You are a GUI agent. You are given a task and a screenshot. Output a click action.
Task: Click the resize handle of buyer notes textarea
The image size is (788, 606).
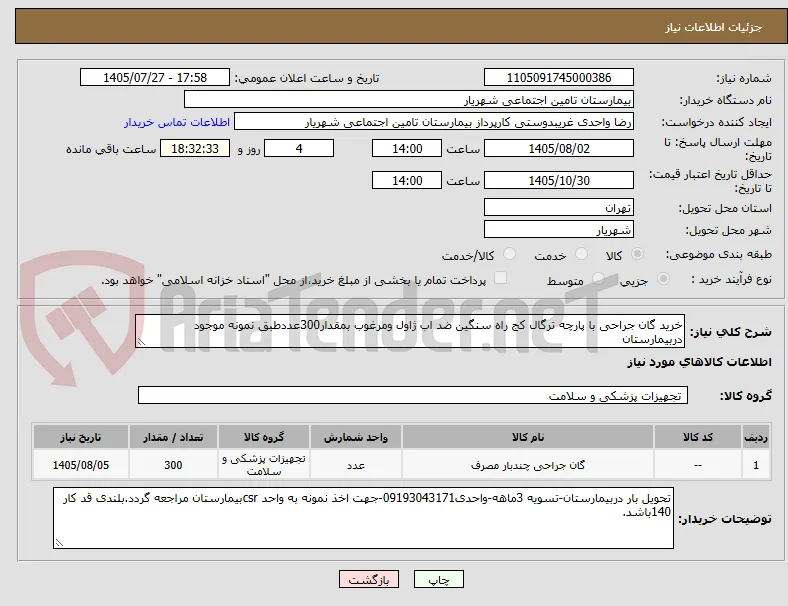click(59, 542)
